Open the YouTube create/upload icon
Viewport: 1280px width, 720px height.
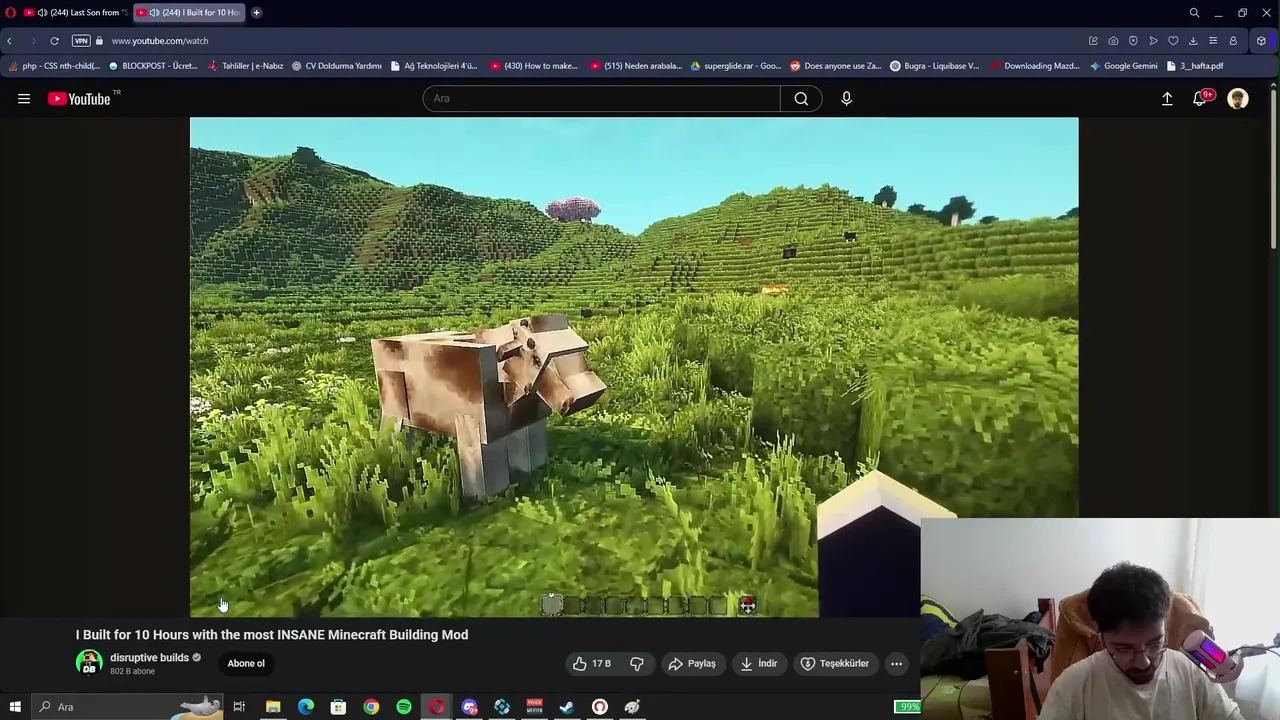point(1167,98)
